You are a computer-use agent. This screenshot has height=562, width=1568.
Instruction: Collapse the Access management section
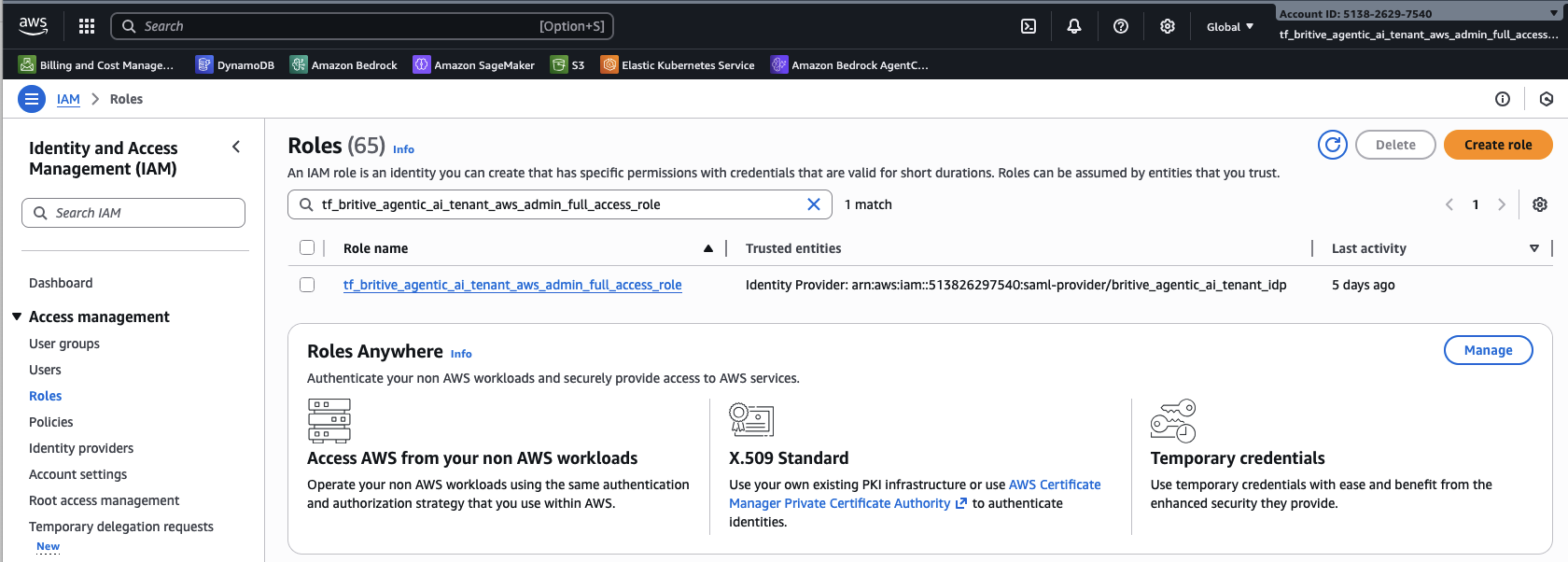pyautogui.click(x=17, y=317)
